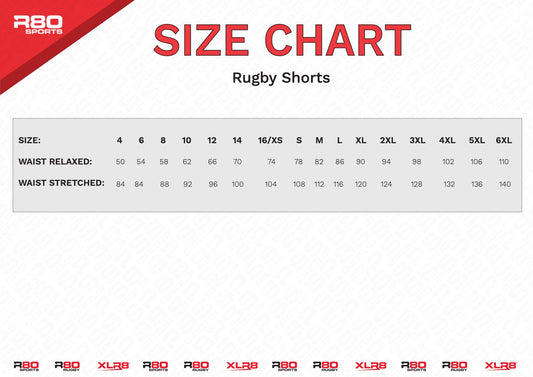Click the waist stretched value 100

click(238, 184)
